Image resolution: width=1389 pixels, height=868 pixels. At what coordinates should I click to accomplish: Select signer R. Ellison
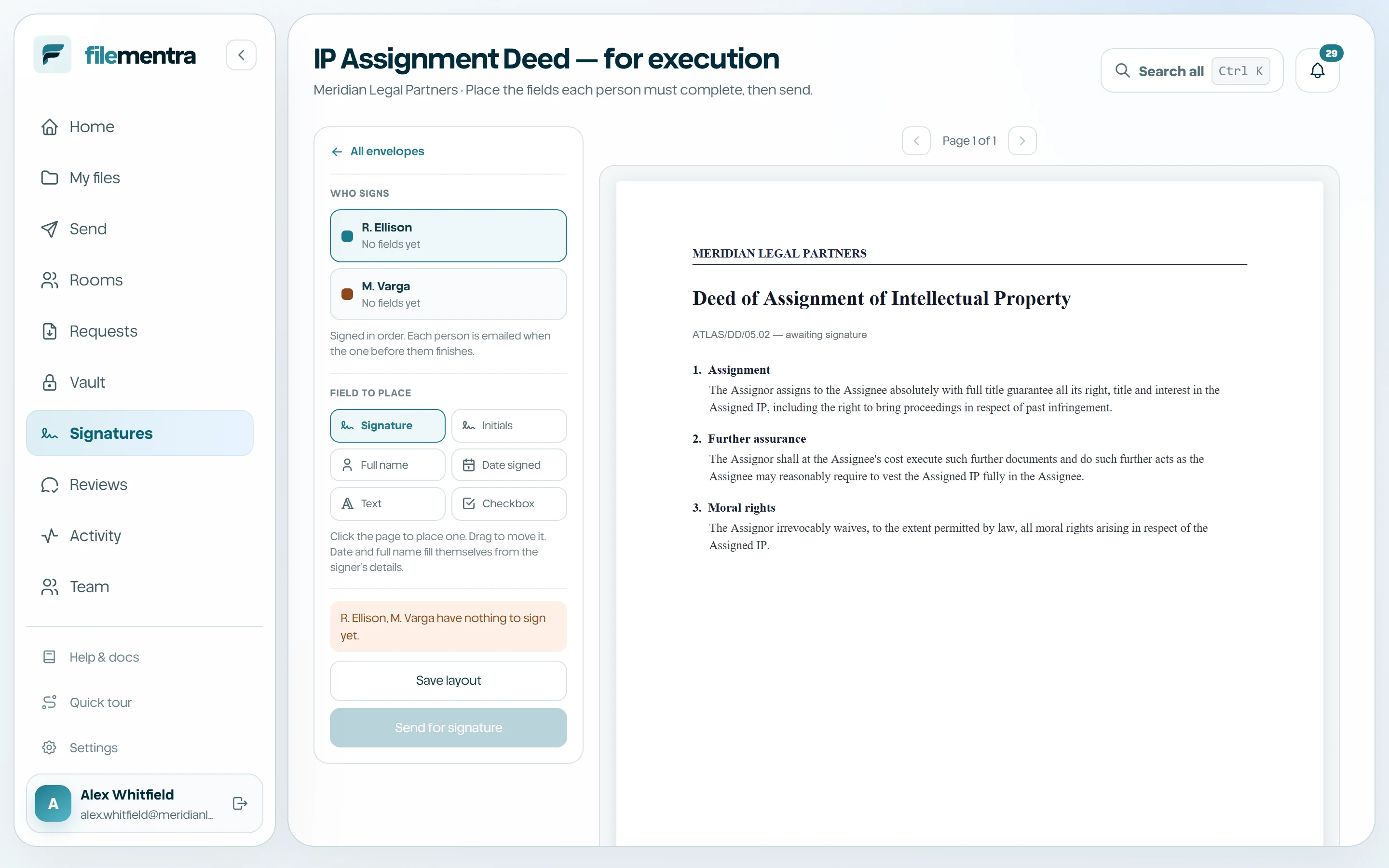pyautogui.click(x=448, y=236)
